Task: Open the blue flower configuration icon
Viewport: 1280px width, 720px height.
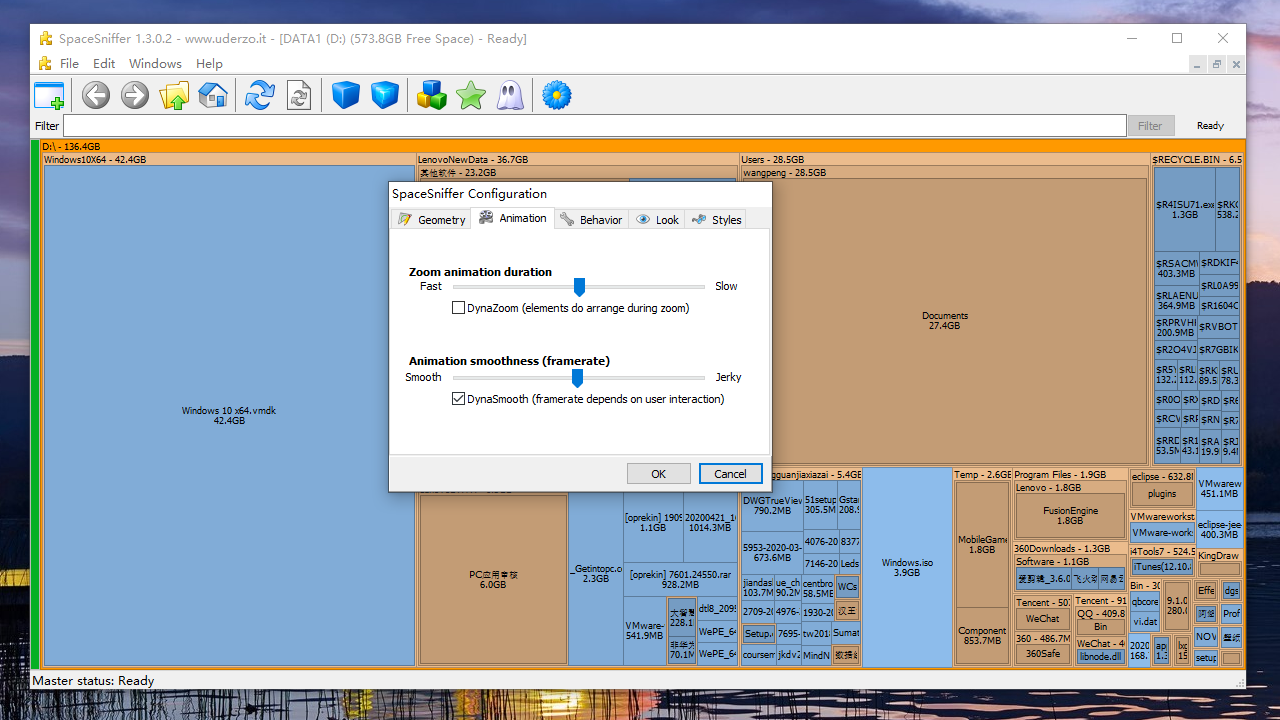Action: tap(556, 95)
